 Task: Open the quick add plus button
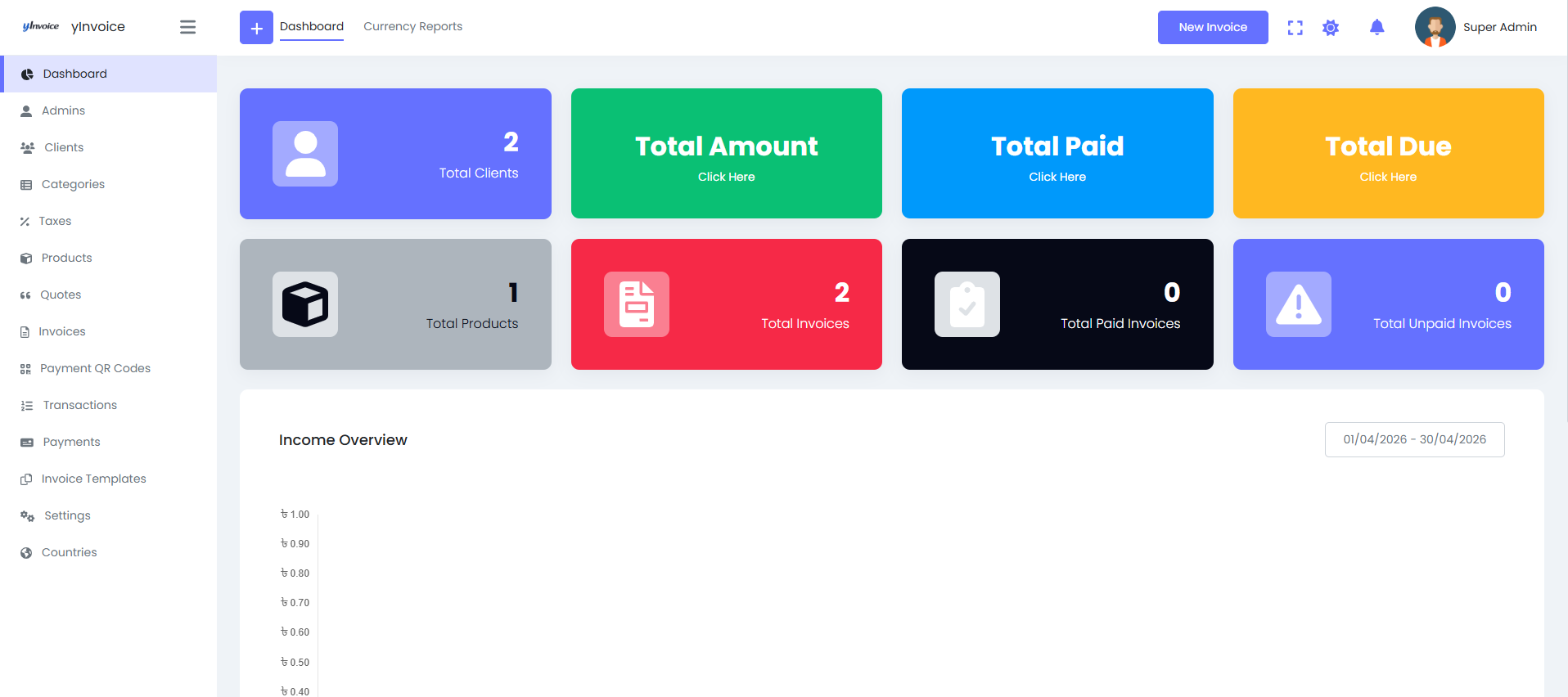pos(256,28)
